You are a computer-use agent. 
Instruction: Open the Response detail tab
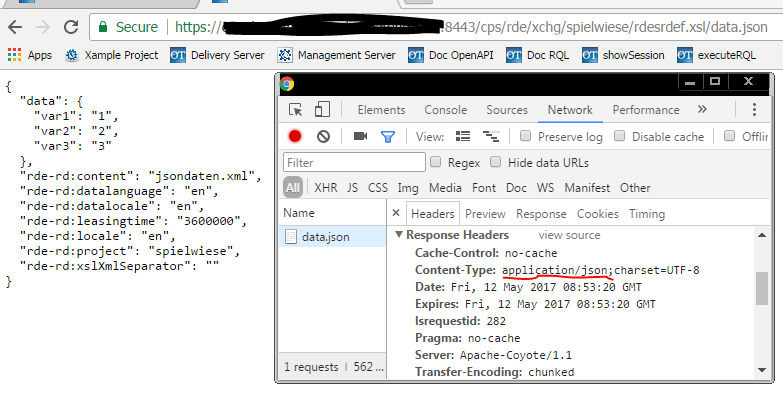coord(541,214)
